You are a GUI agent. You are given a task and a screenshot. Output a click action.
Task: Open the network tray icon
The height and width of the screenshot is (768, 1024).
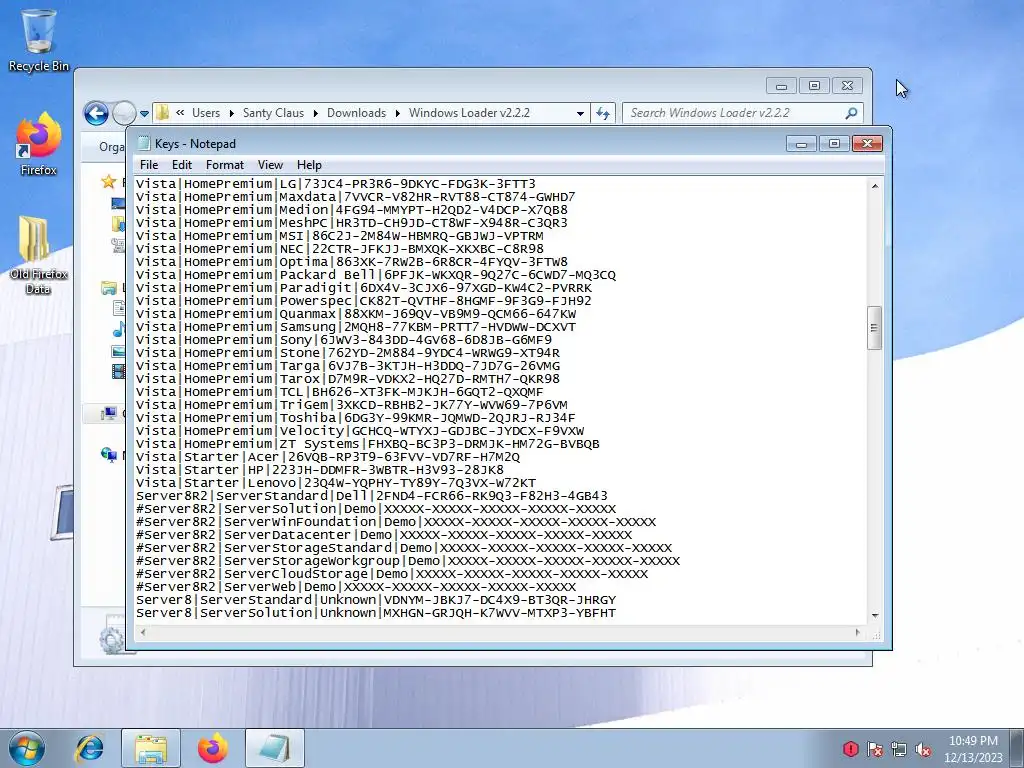(899, 749)
